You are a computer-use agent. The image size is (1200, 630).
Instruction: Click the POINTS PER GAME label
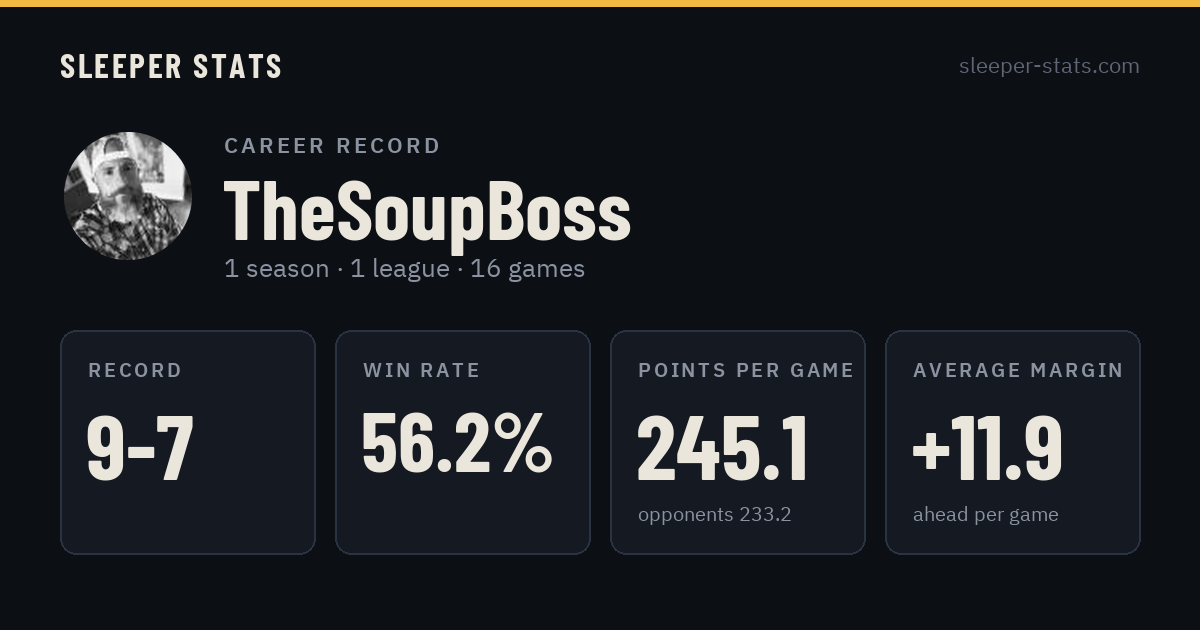746,371
